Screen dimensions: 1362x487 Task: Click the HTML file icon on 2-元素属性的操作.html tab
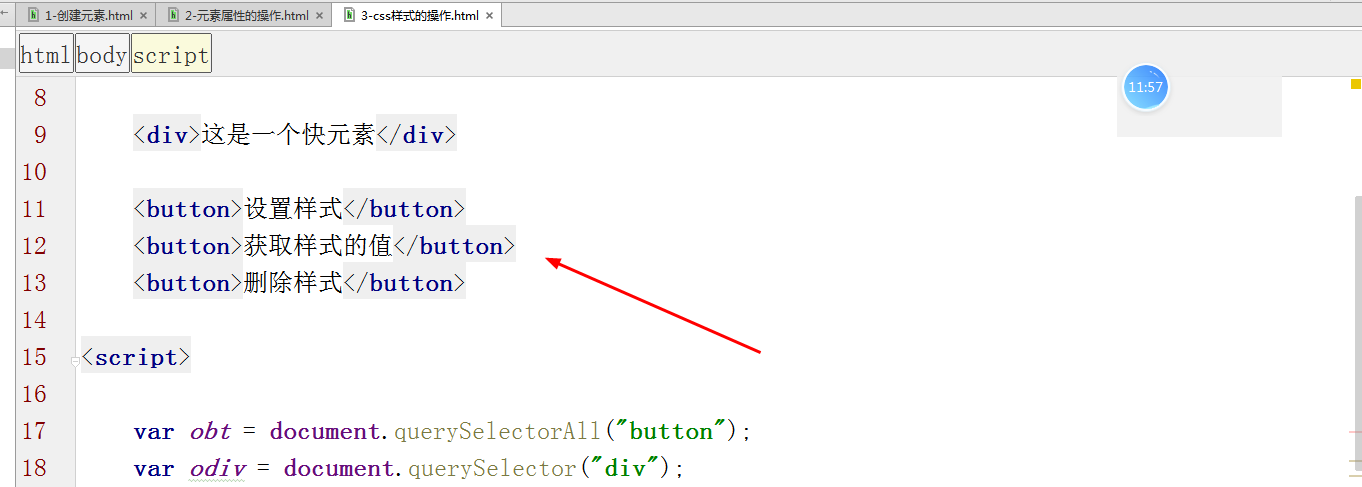(x=174, y=15)
